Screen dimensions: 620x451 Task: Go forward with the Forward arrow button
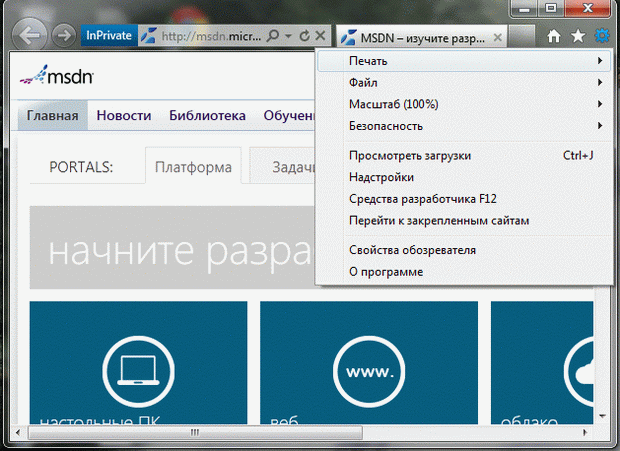tap(64, 36)
